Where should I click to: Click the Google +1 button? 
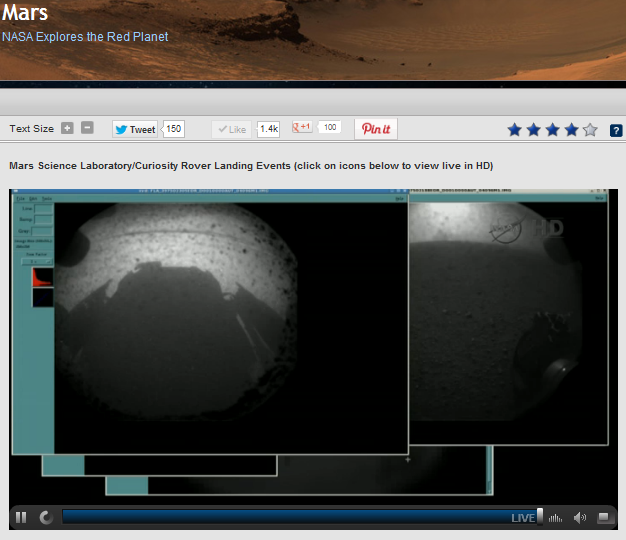click(x=302, y=128)
